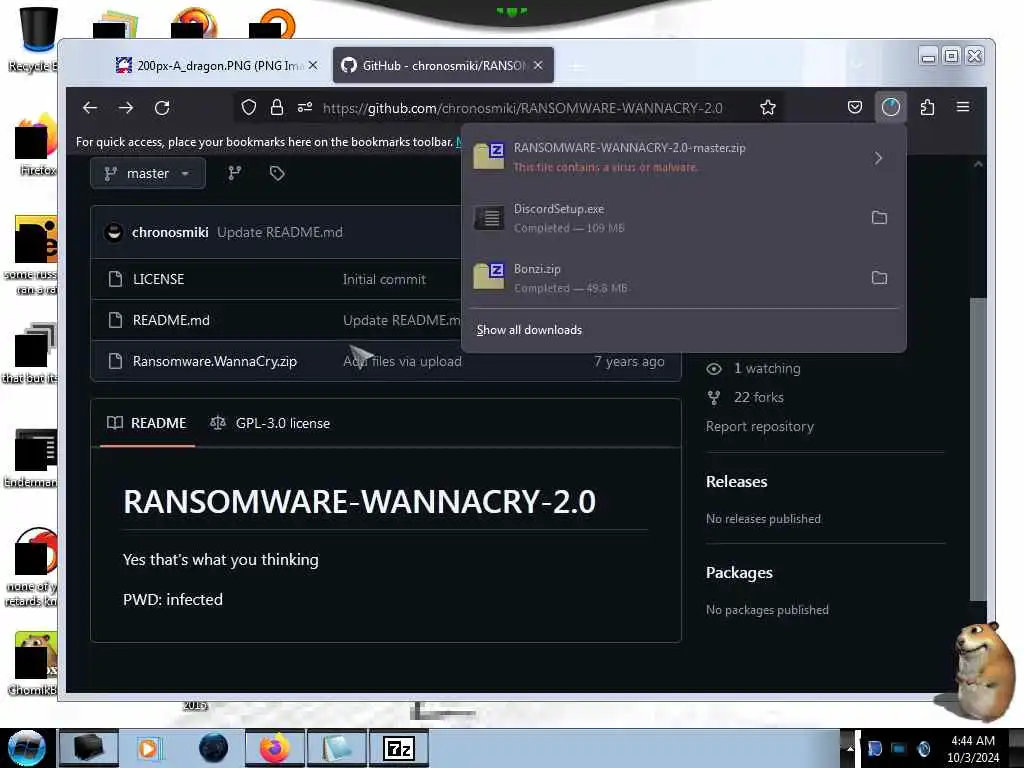Open the Initial commit link
Viewport: 1024px width, 768px height.
pyautogui.click(x=384, y=280)
